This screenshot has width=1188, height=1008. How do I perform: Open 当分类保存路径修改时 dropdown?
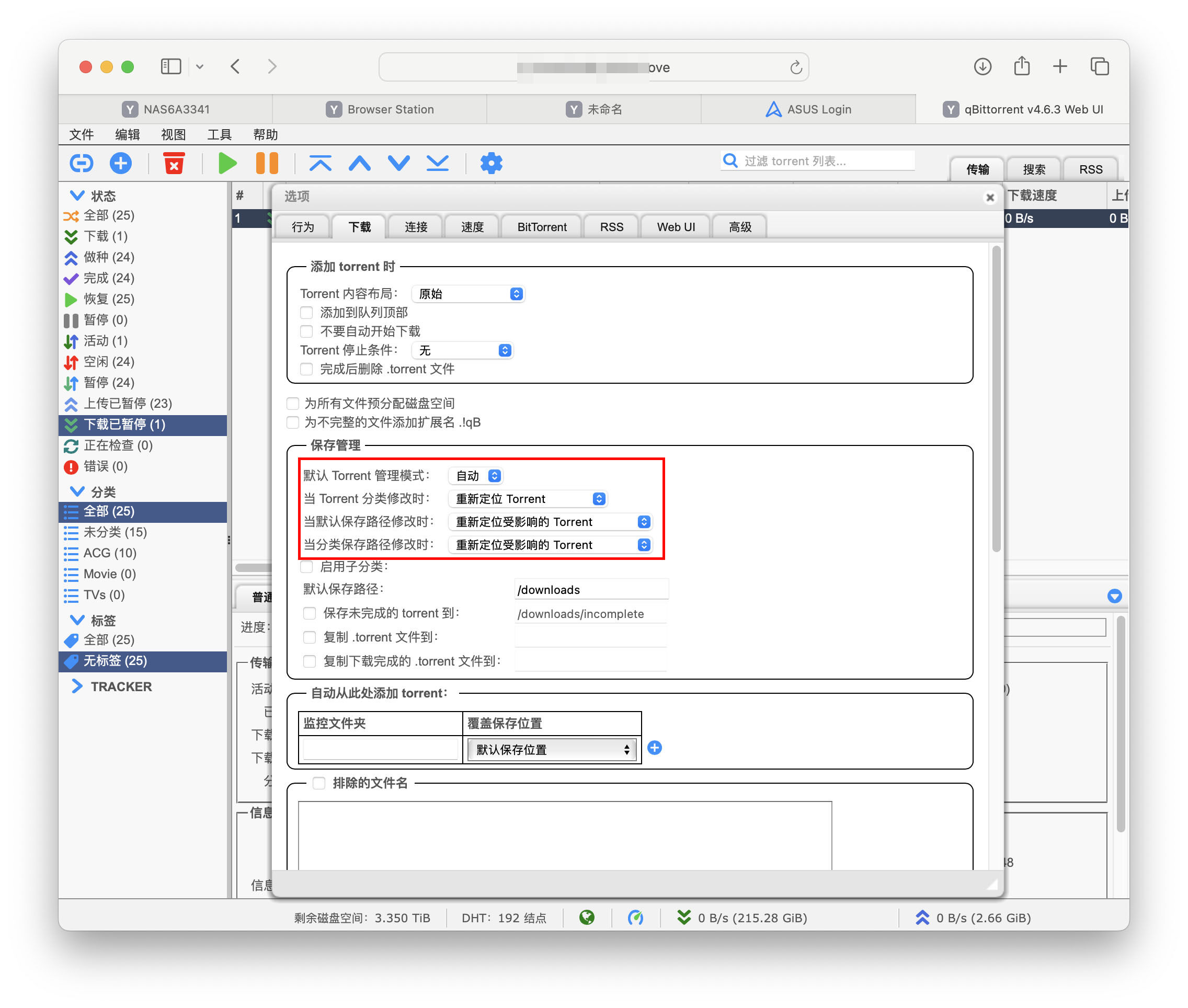550,545
